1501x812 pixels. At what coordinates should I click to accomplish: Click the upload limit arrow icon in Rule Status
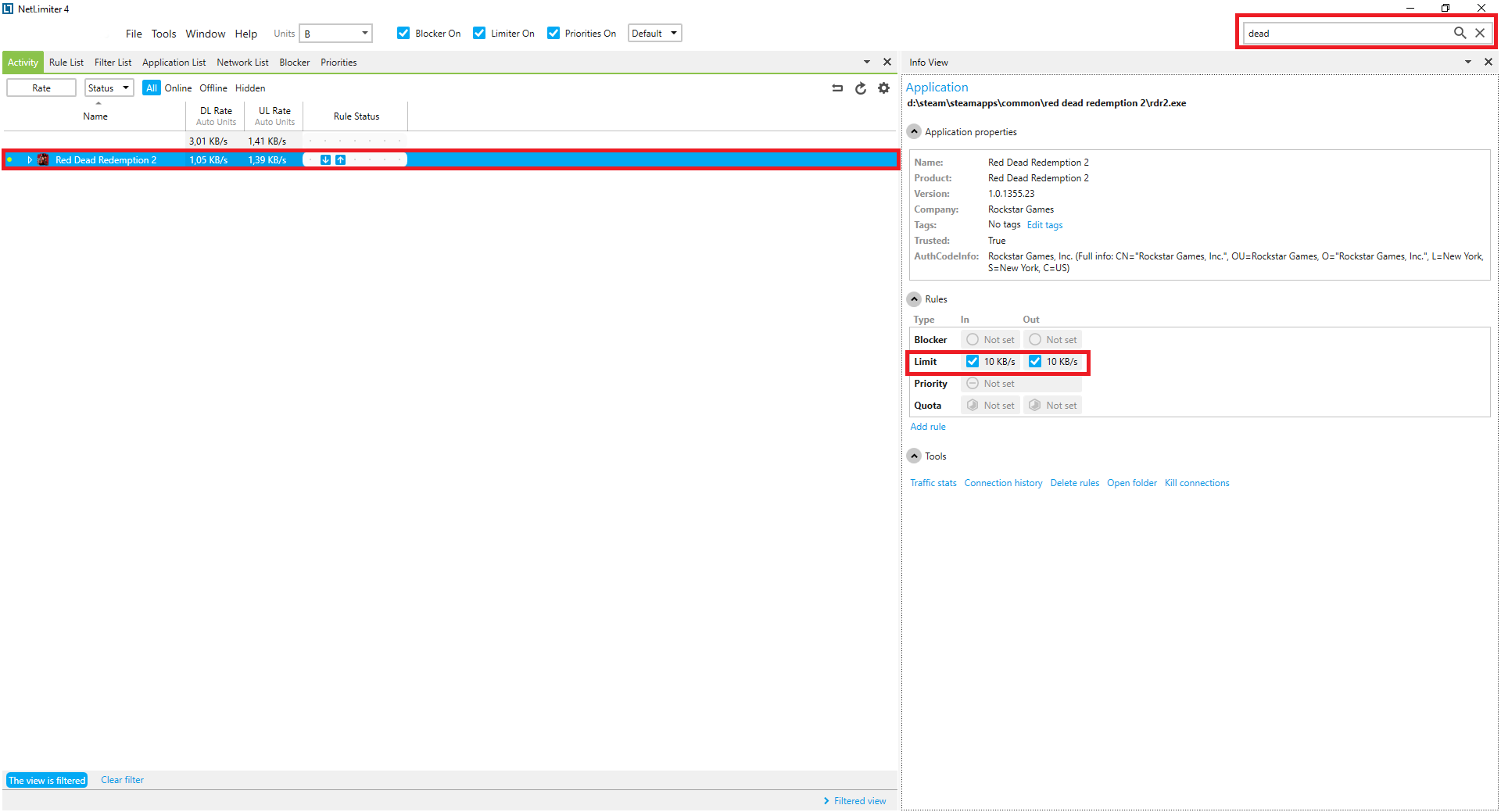point(340,160)
